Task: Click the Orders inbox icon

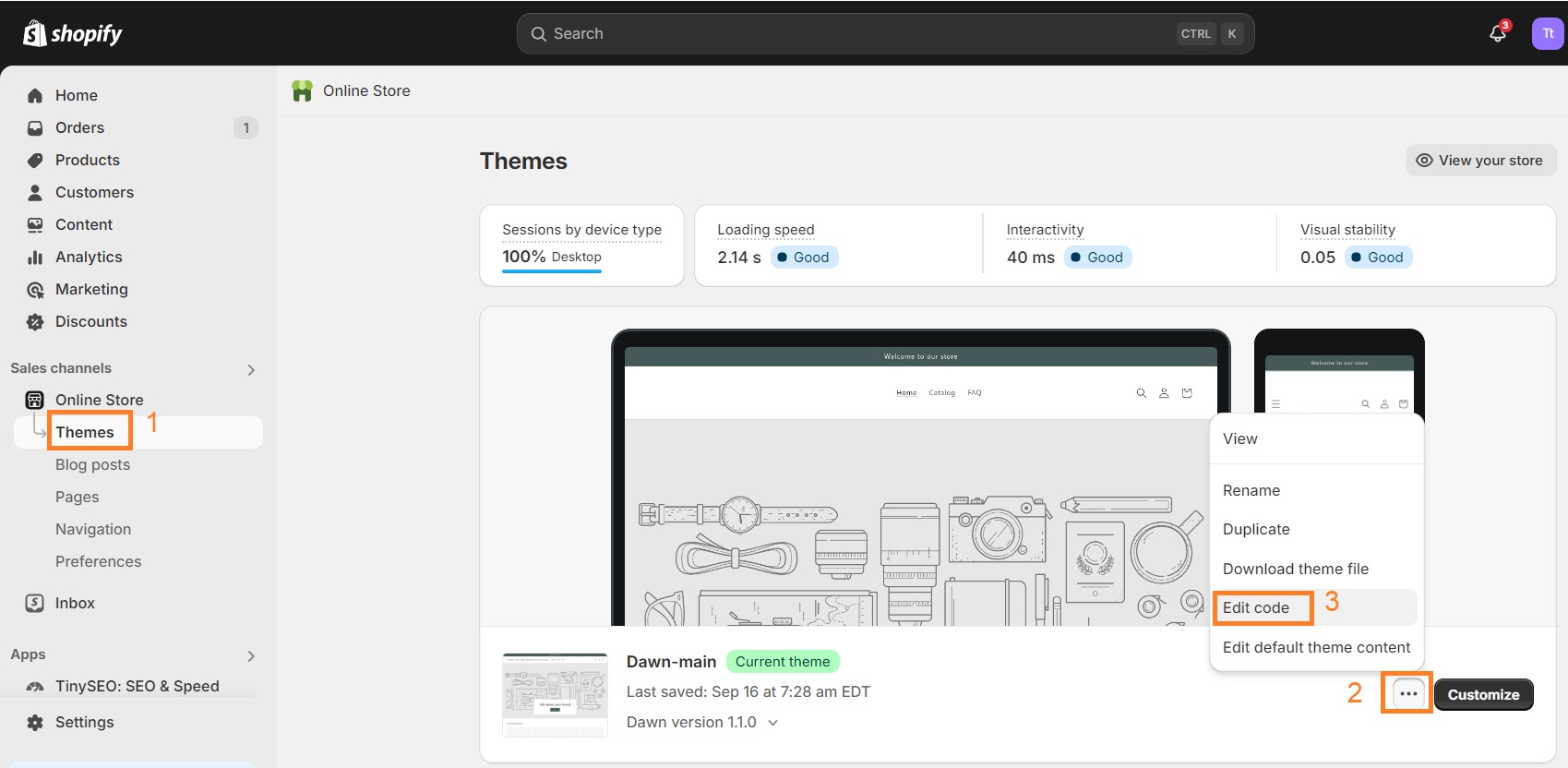Action: tap(35, 127)
